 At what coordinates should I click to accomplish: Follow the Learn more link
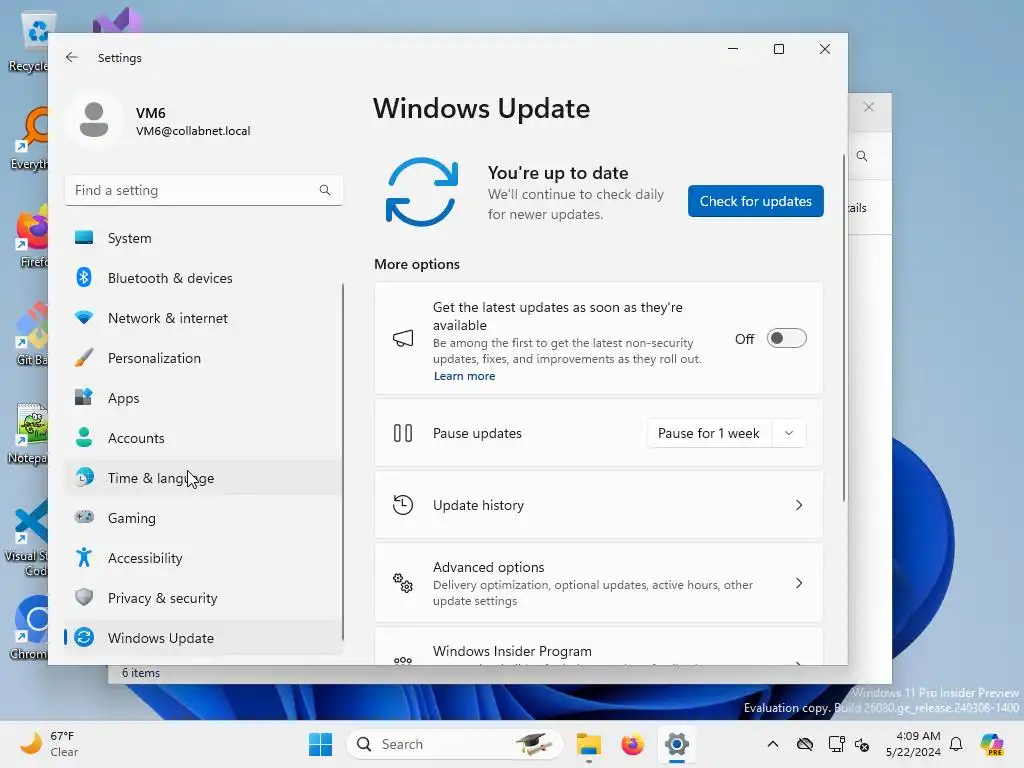point(464,376)
